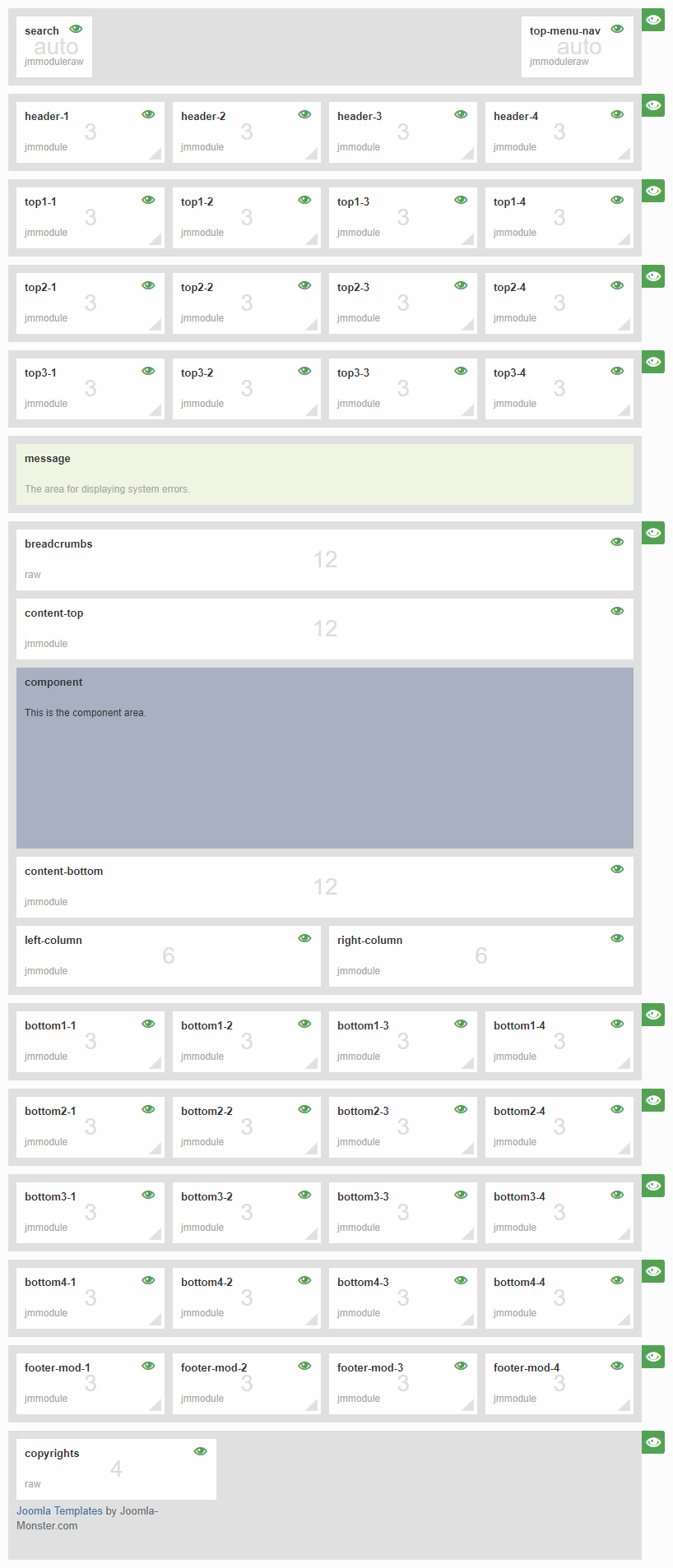Toggle visibility of content-bottom position
Screen dimensions: 673x1568
coord(617,870)
